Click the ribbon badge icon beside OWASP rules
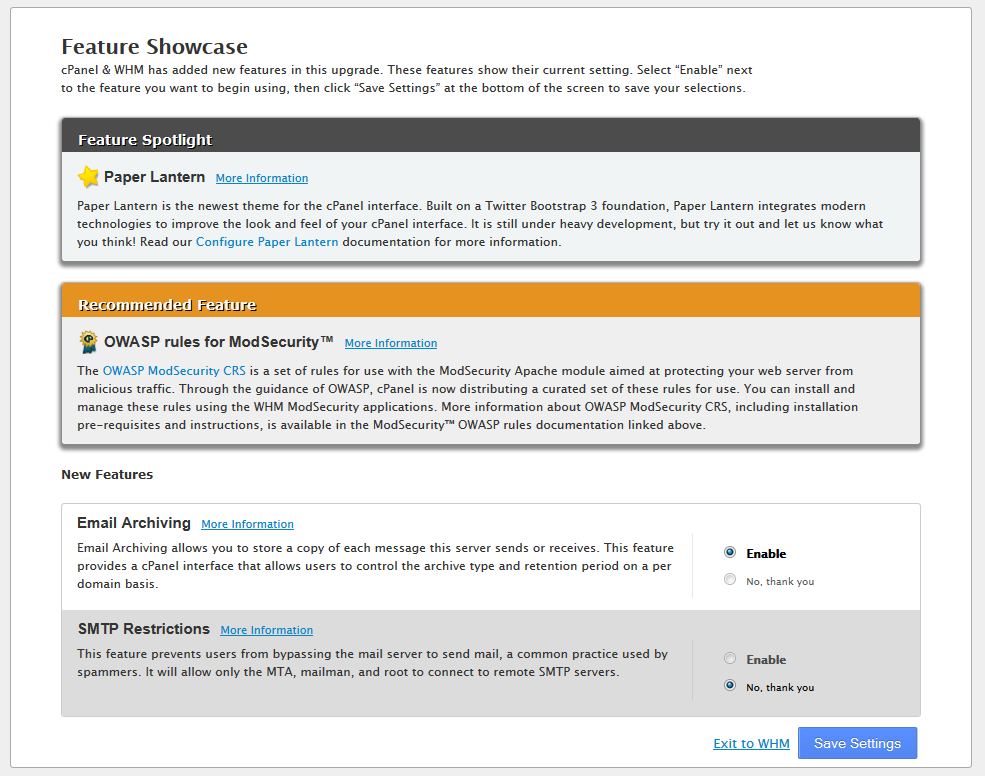The width and height of the screenshot is (985, 776). 89,342
